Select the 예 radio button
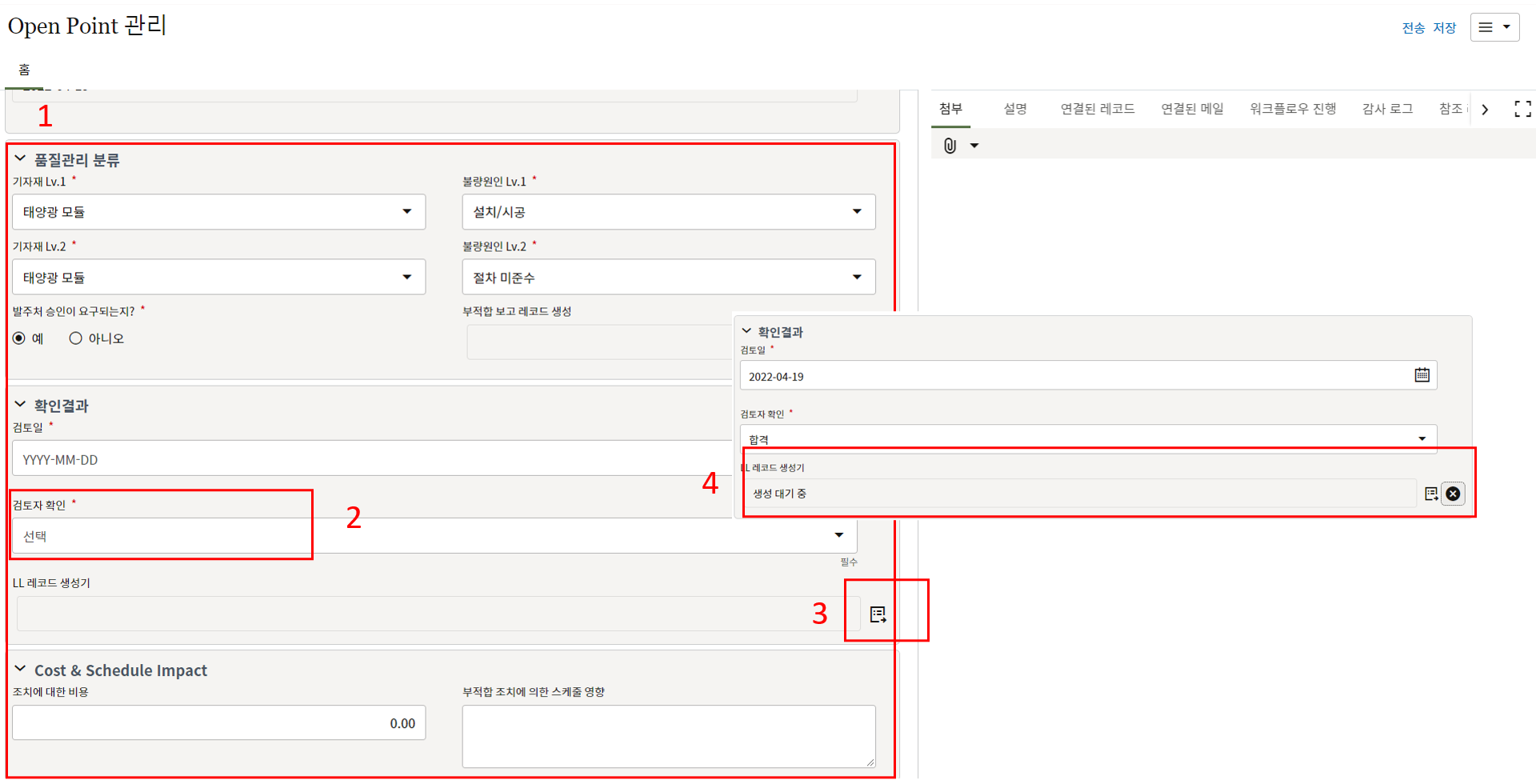The height and width of the screenshot is (784, 1536). click(19, 338)
